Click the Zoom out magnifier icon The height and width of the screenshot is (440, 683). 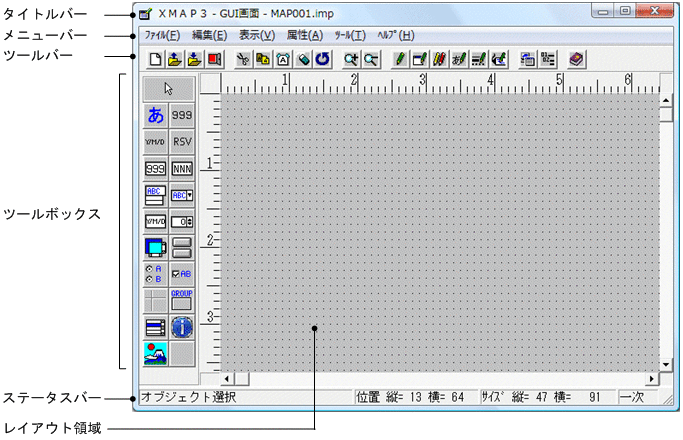pyautogui.click(x=371, y=60)
